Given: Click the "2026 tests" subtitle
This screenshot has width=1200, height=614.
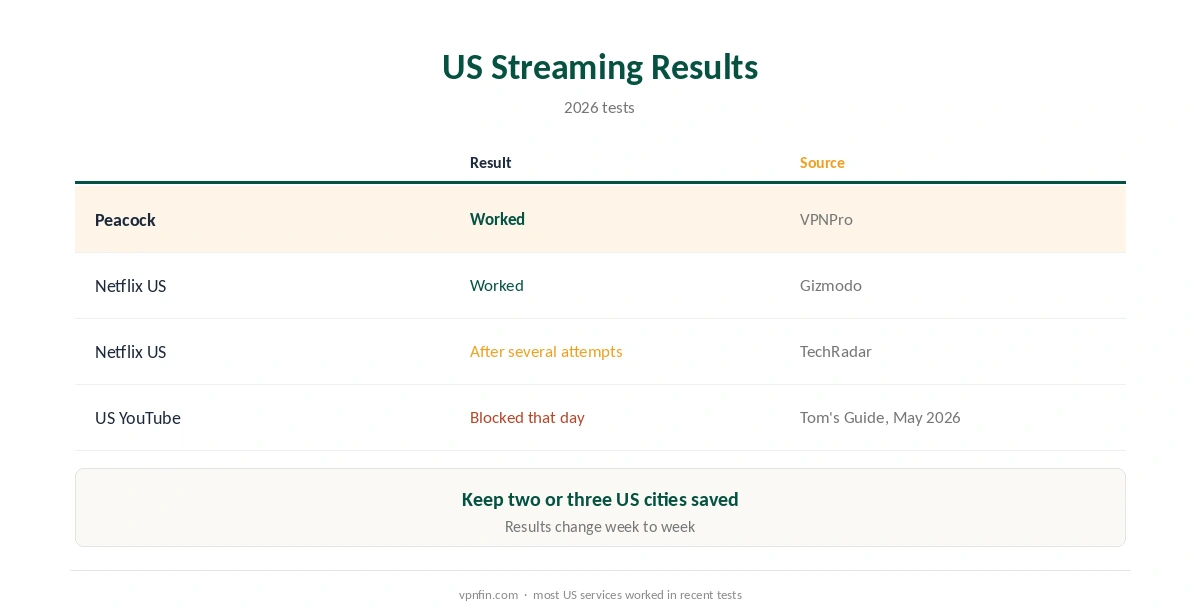Looking at the screenshot, I should click(599, 107).
